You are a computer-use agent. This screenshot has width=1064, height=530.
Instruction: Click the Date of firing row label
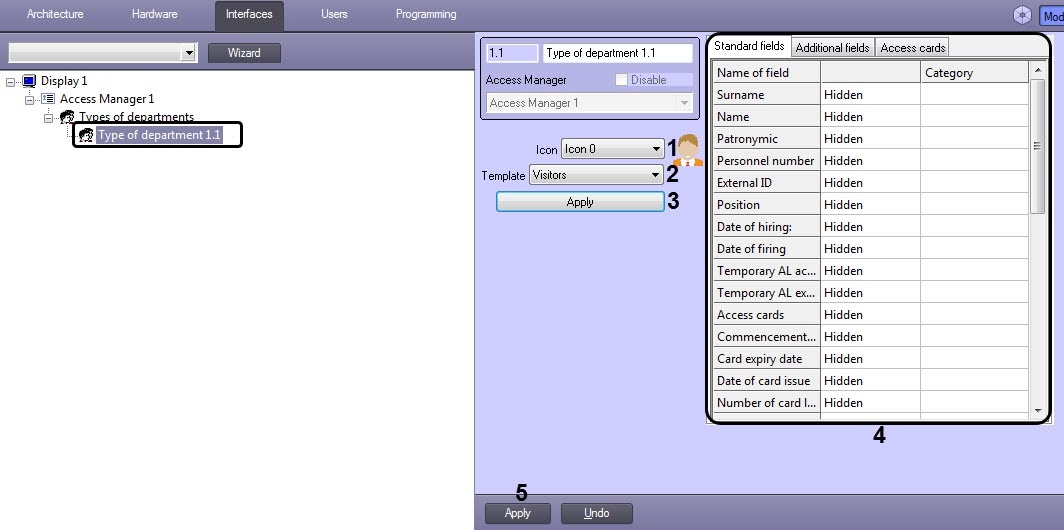tap(766, 249)
